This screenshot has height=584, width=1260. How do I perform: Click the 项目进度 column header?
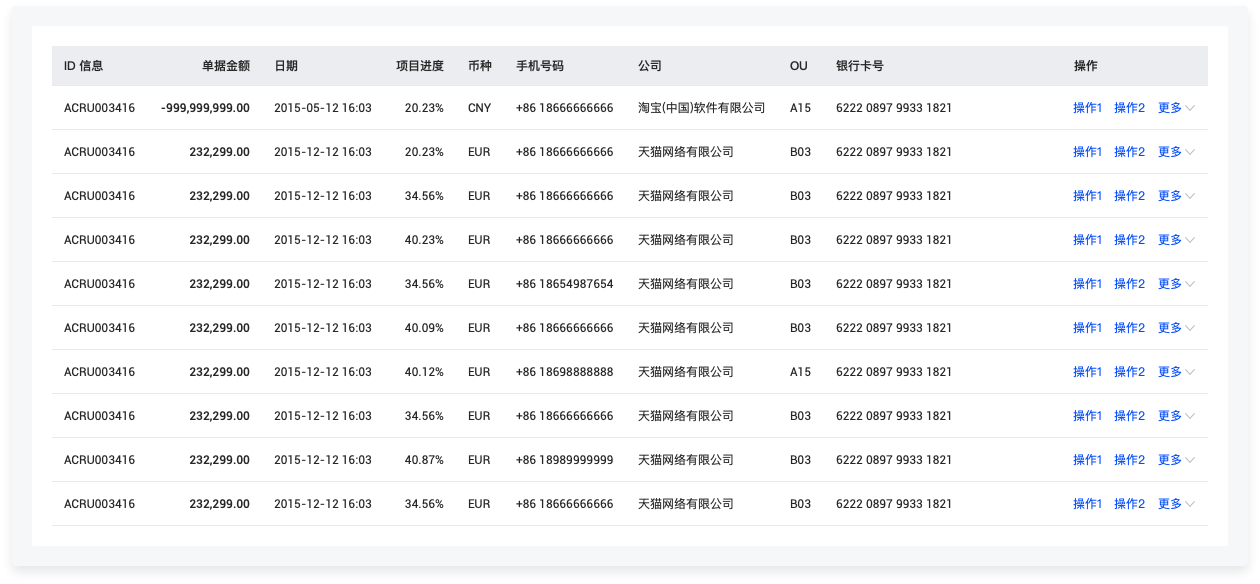[x=420, y=66]
